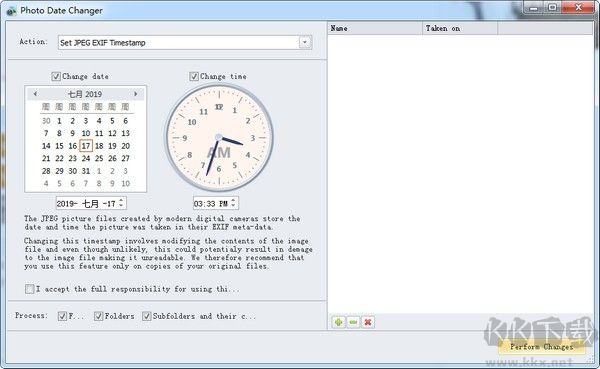The width and height of the screenshot is (600, 369).
Task: Click the green add files icon
Action: [x=338, y=322]
